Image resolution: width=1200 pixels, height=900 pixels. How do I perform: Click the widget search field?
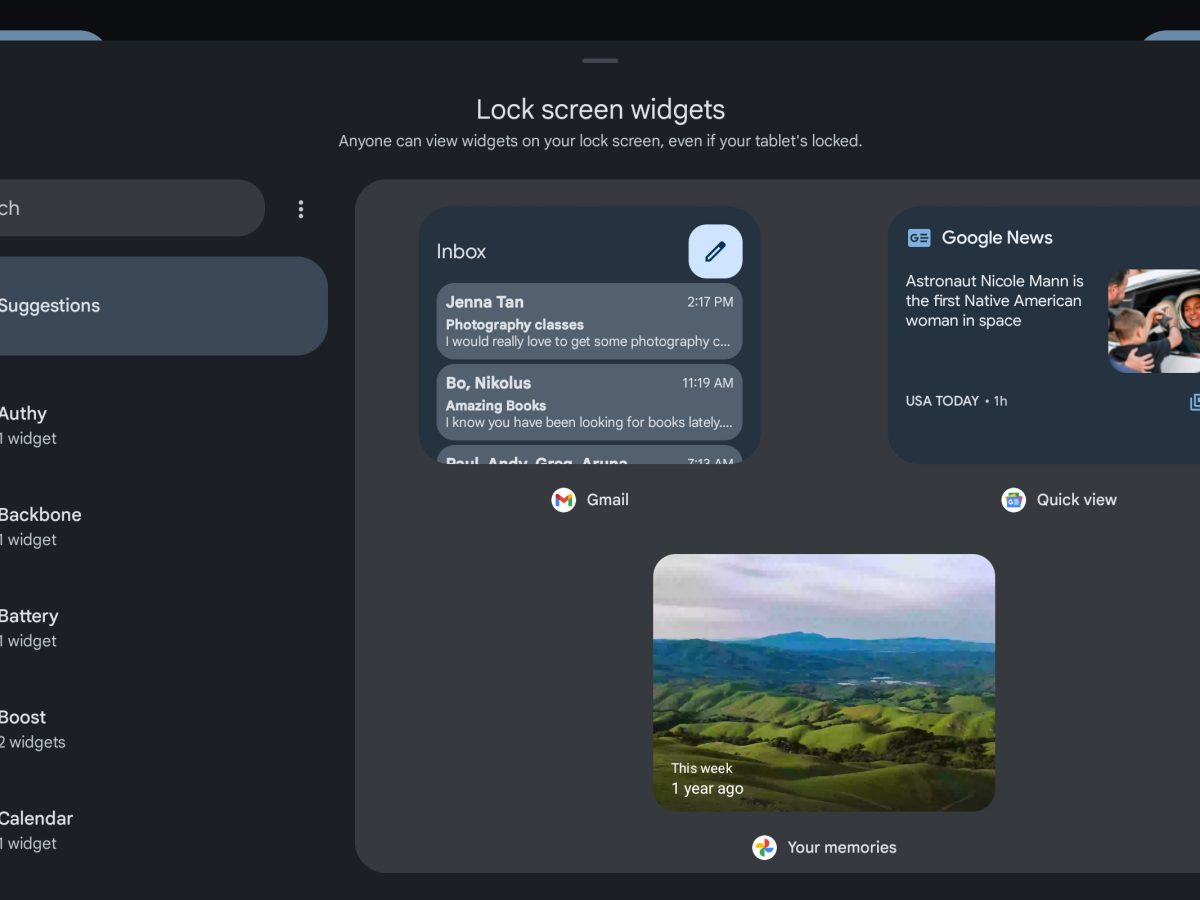[120, 208]
